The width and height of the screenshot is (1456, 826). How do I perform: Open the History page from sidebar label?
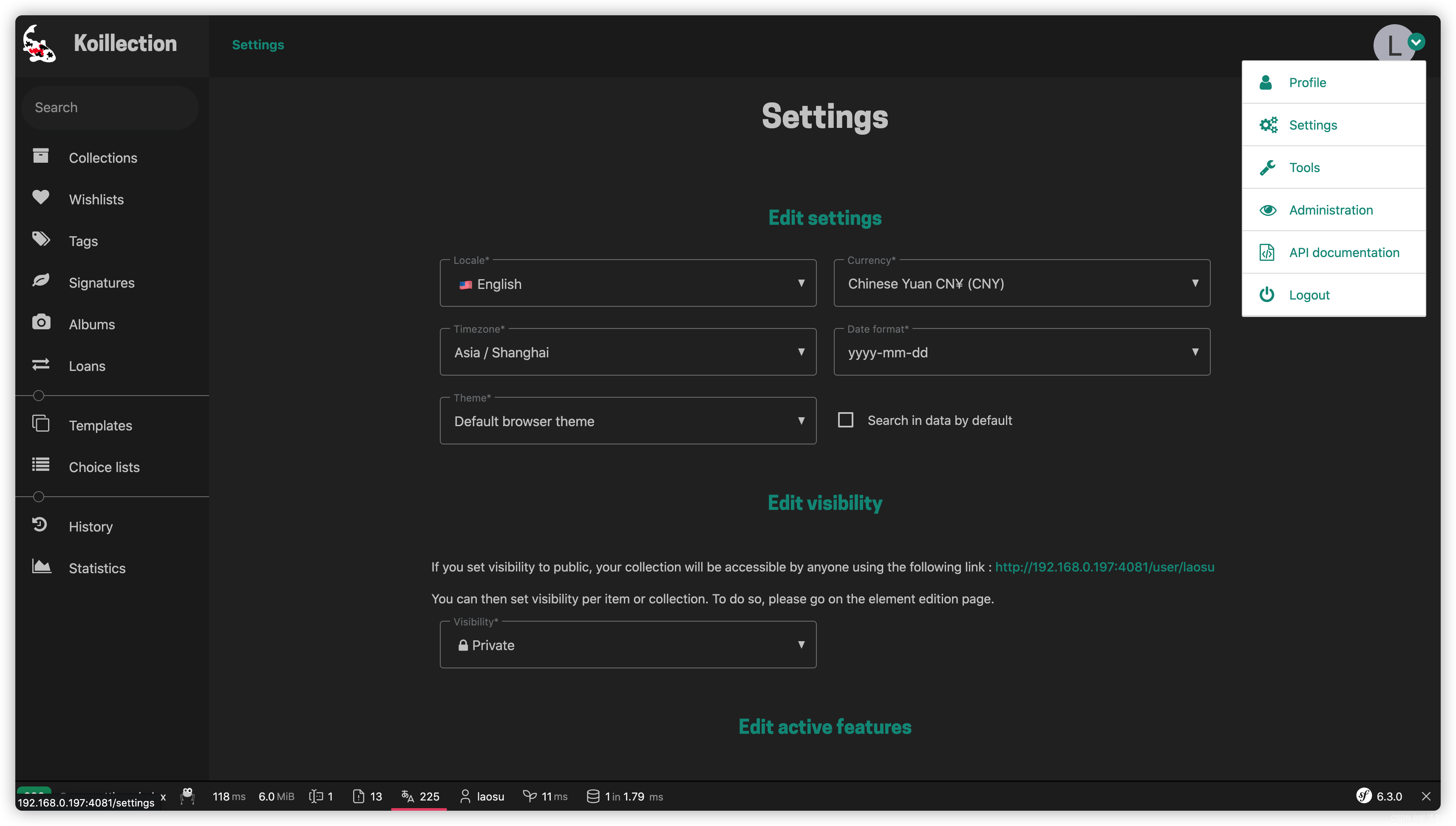click(x=91, y=526)
